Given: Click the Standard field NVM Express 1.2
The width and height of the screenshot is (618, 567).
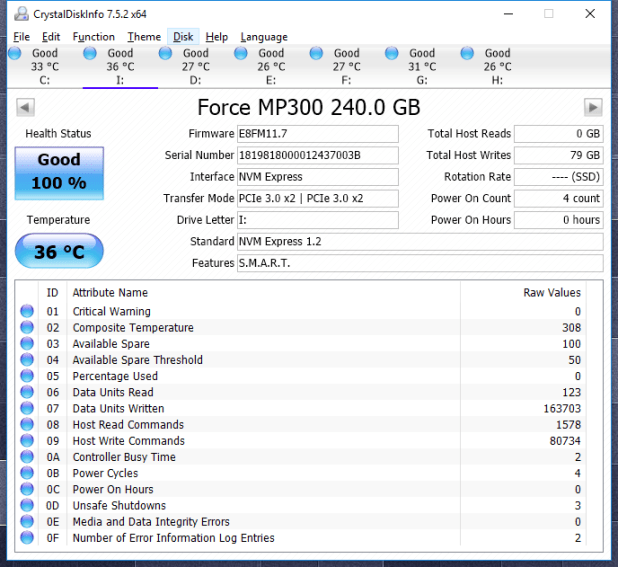Looking at the screenshot, I should [420, 242].
